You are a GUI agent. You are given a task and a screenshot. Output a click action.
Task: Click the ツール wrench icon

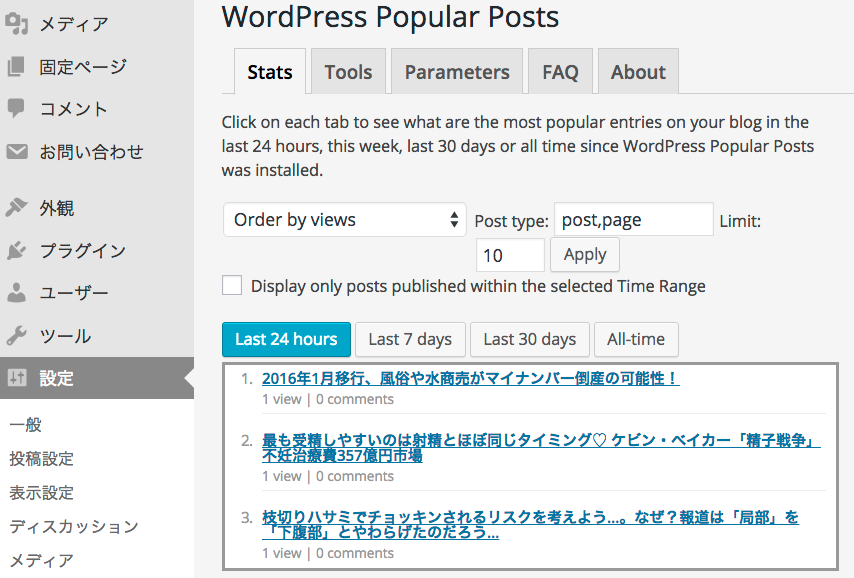[x=16, y=336]
